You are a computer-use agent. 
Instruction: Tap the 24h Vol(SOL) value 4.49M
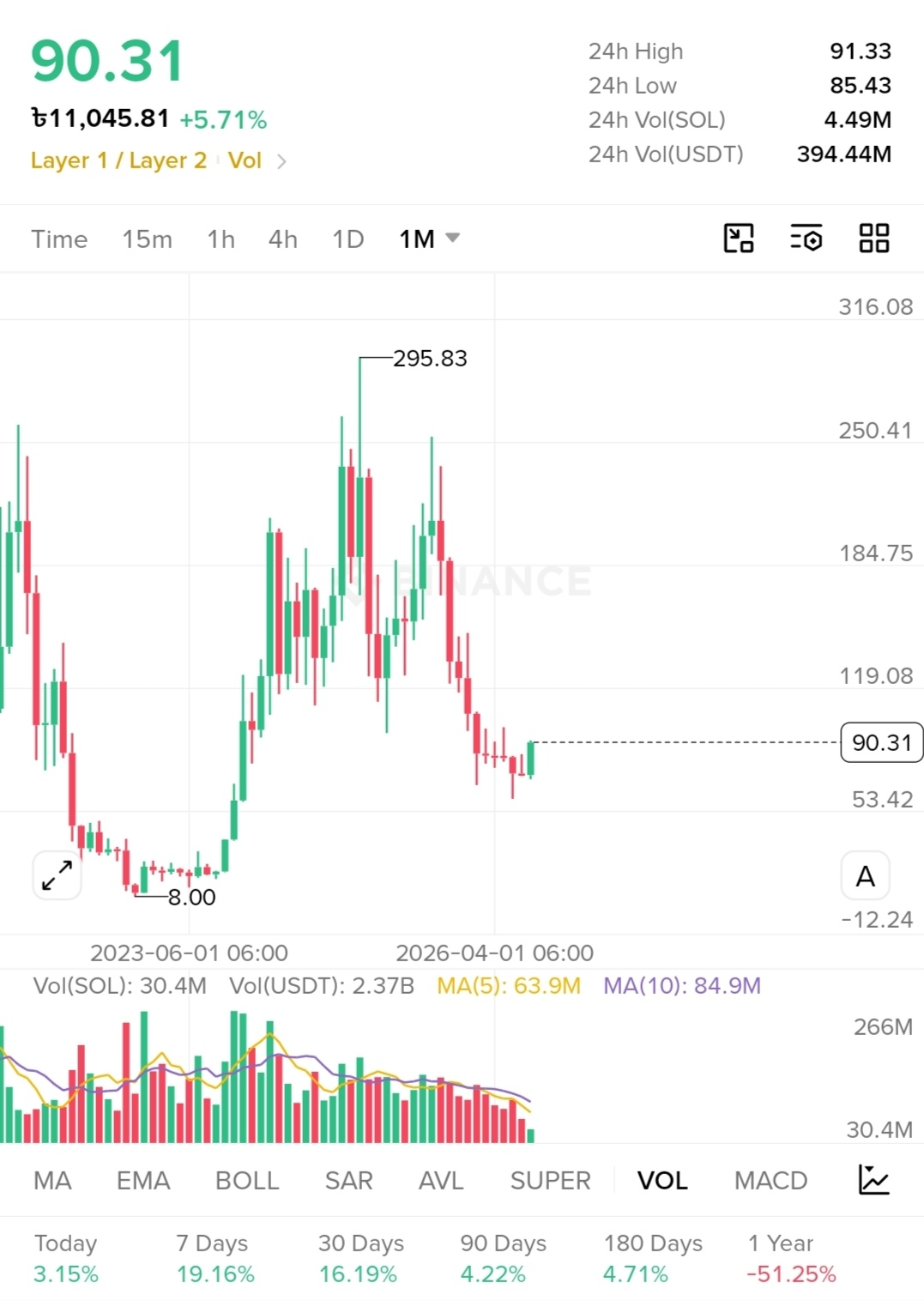click(858, 120)
